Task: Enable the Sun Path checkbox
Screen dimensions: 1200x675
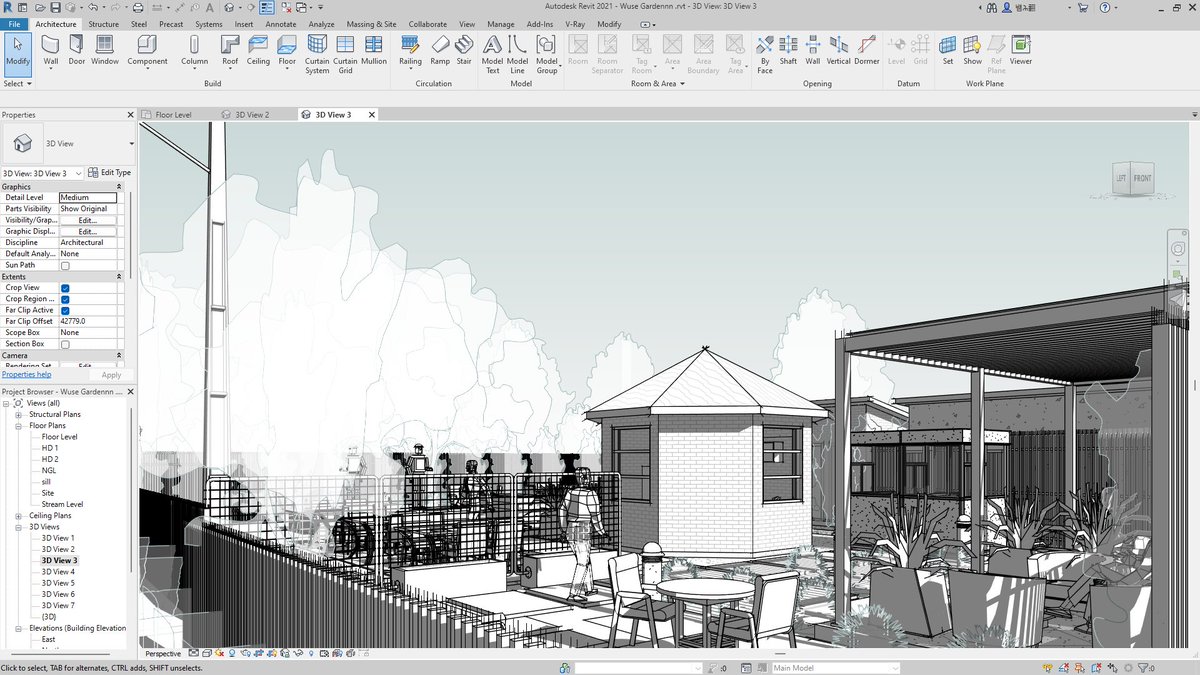Action: pyautogui.click(x=65, y=265)
